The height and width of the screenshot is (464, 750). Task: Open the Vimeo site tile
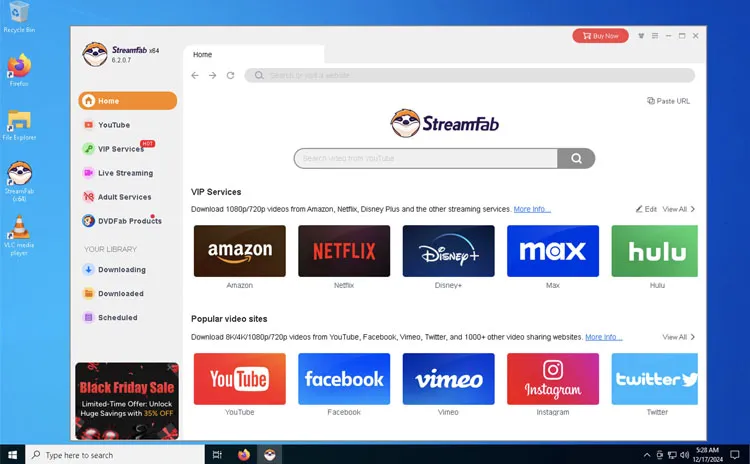449,379
